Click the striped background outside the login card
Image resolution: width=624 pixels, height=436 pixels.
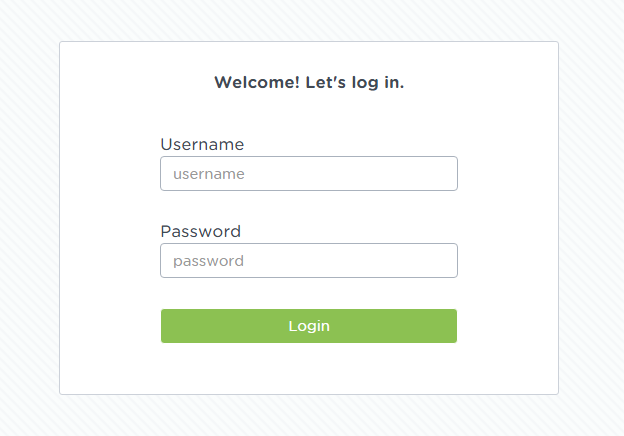click(x=30, y=219)
